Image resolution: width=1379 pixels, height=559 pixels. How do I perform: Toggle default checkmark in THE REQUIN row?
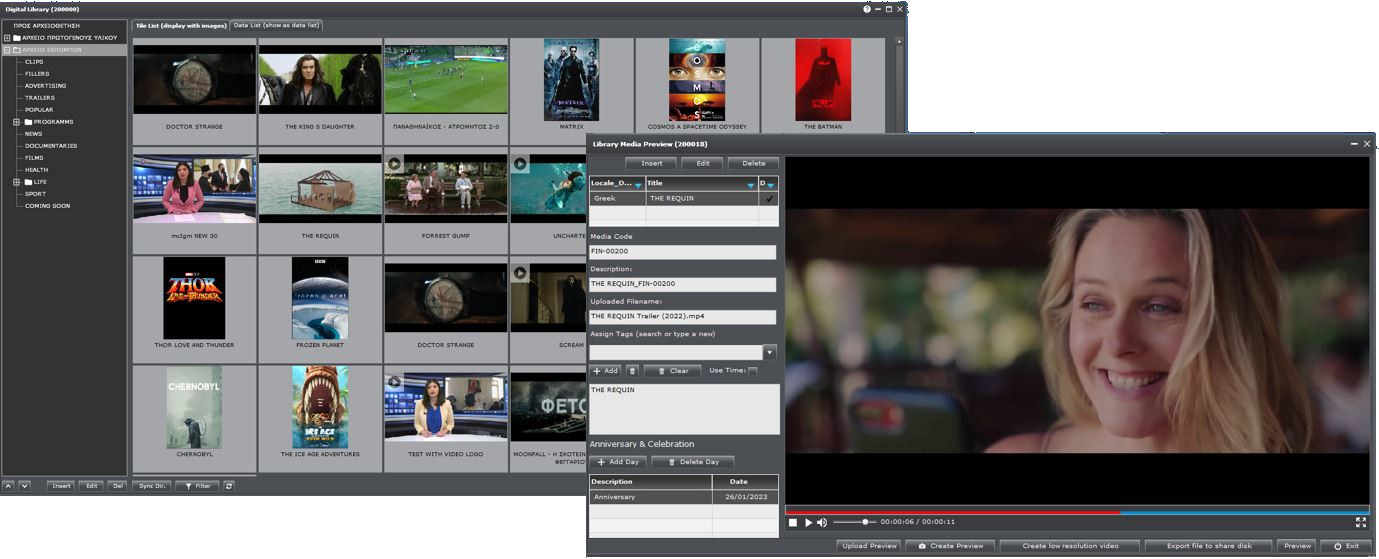click(769, 199)
